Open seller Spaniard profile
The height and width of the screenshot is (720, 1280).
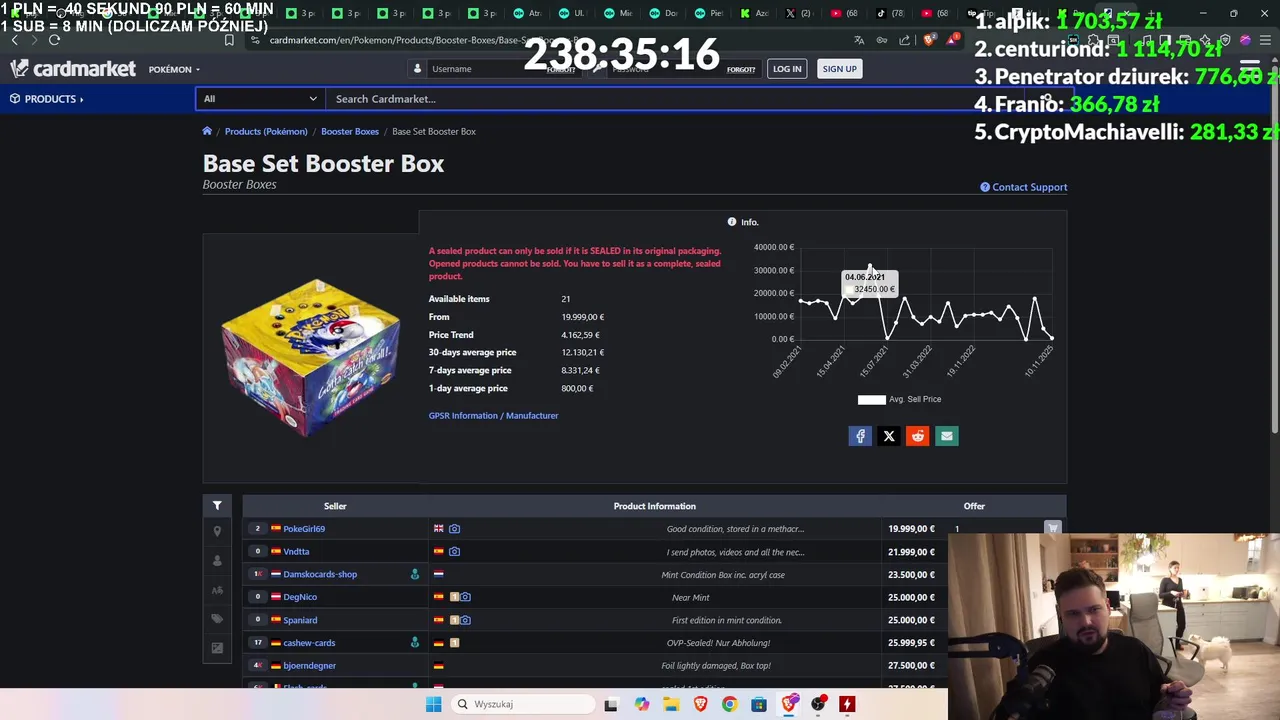tap(300, 621)
